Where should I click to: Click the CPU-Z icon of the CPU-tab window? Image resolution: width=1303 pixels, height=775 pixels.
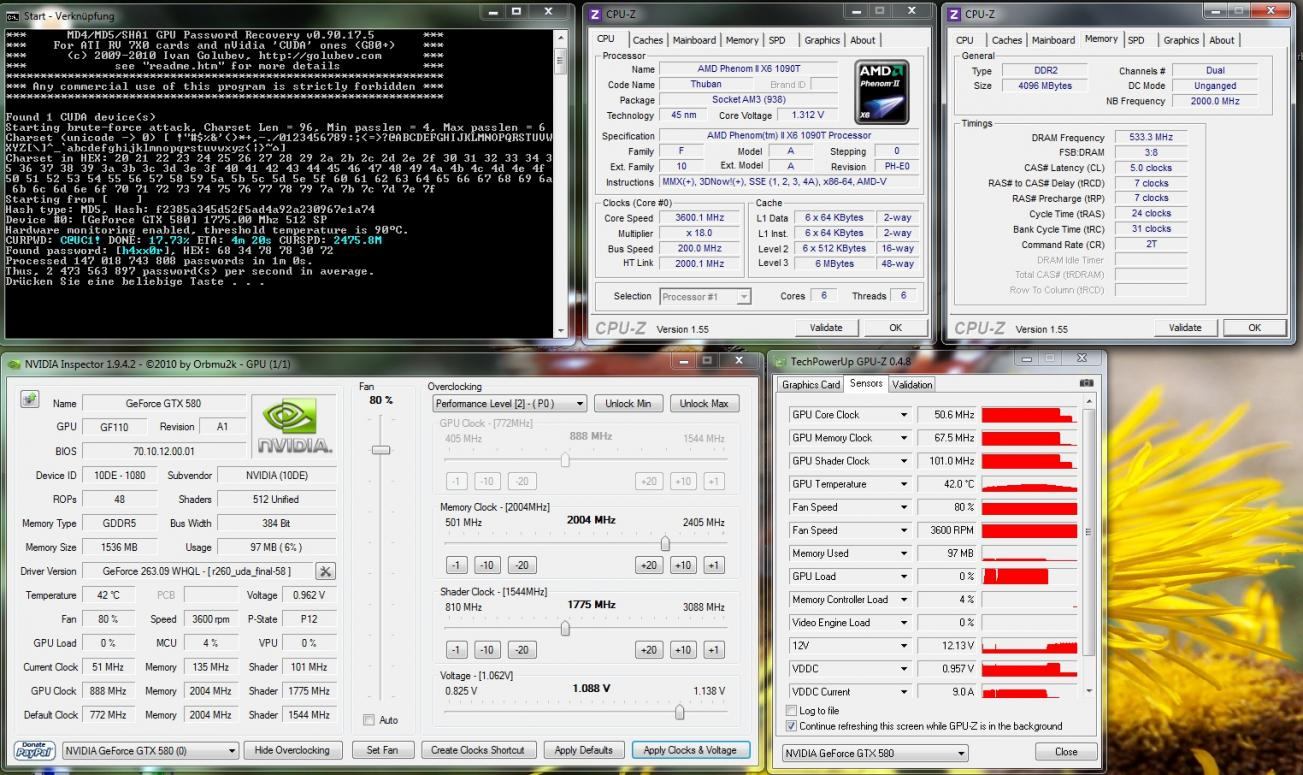click(596, 14)
